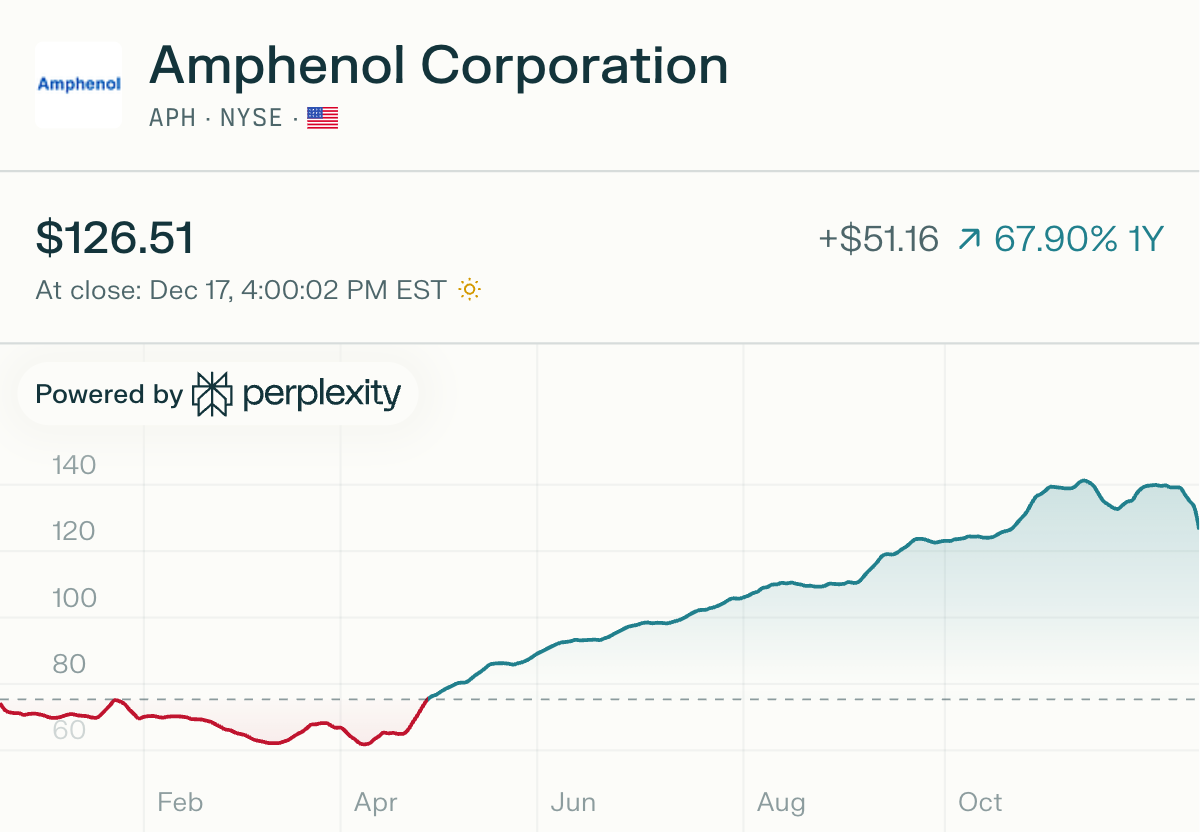Viewport: 1200px width, 832px height.
Task: Click the Powered by Perplexity badge
Action: [x=217, y=394]
